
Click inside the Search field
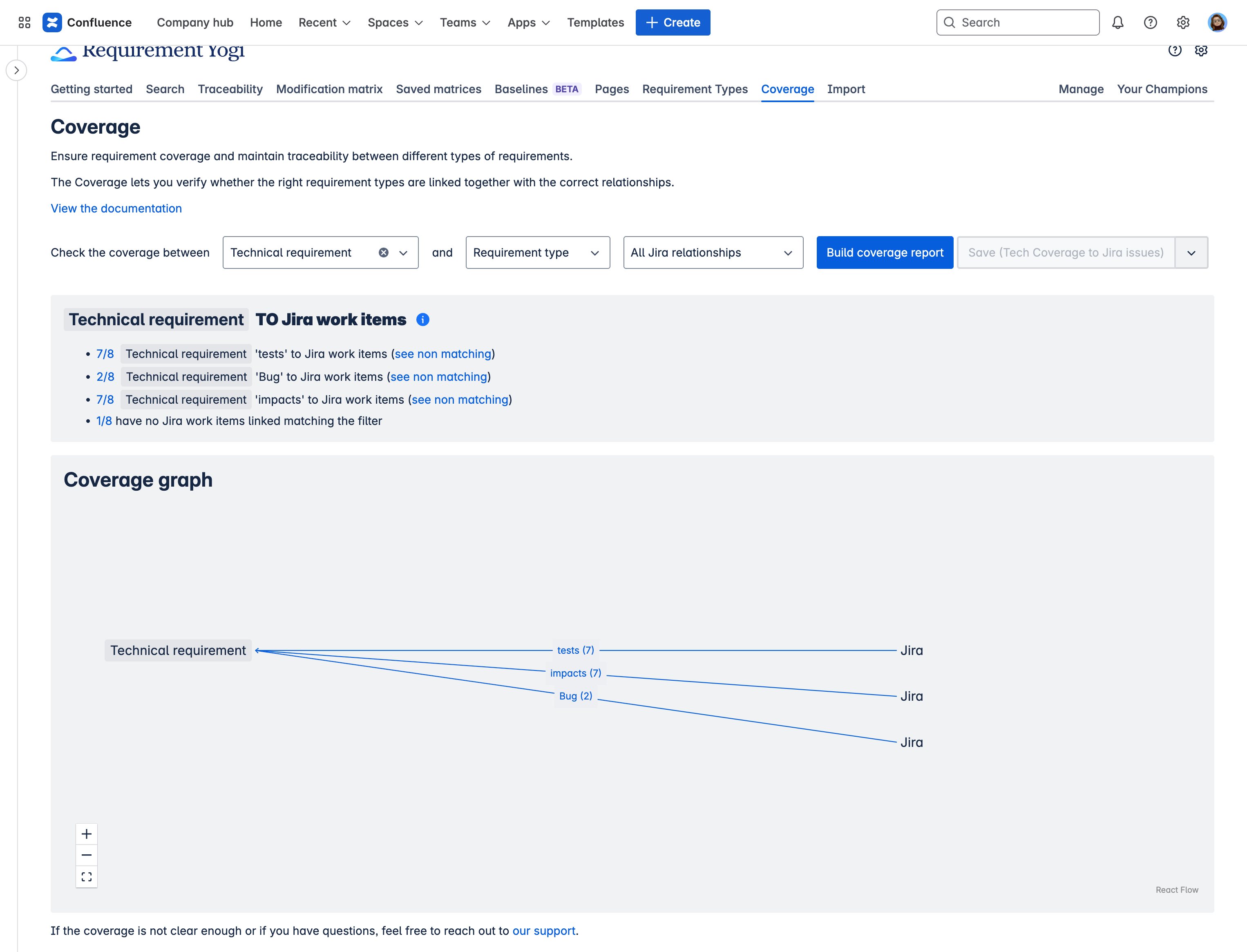1017,22
